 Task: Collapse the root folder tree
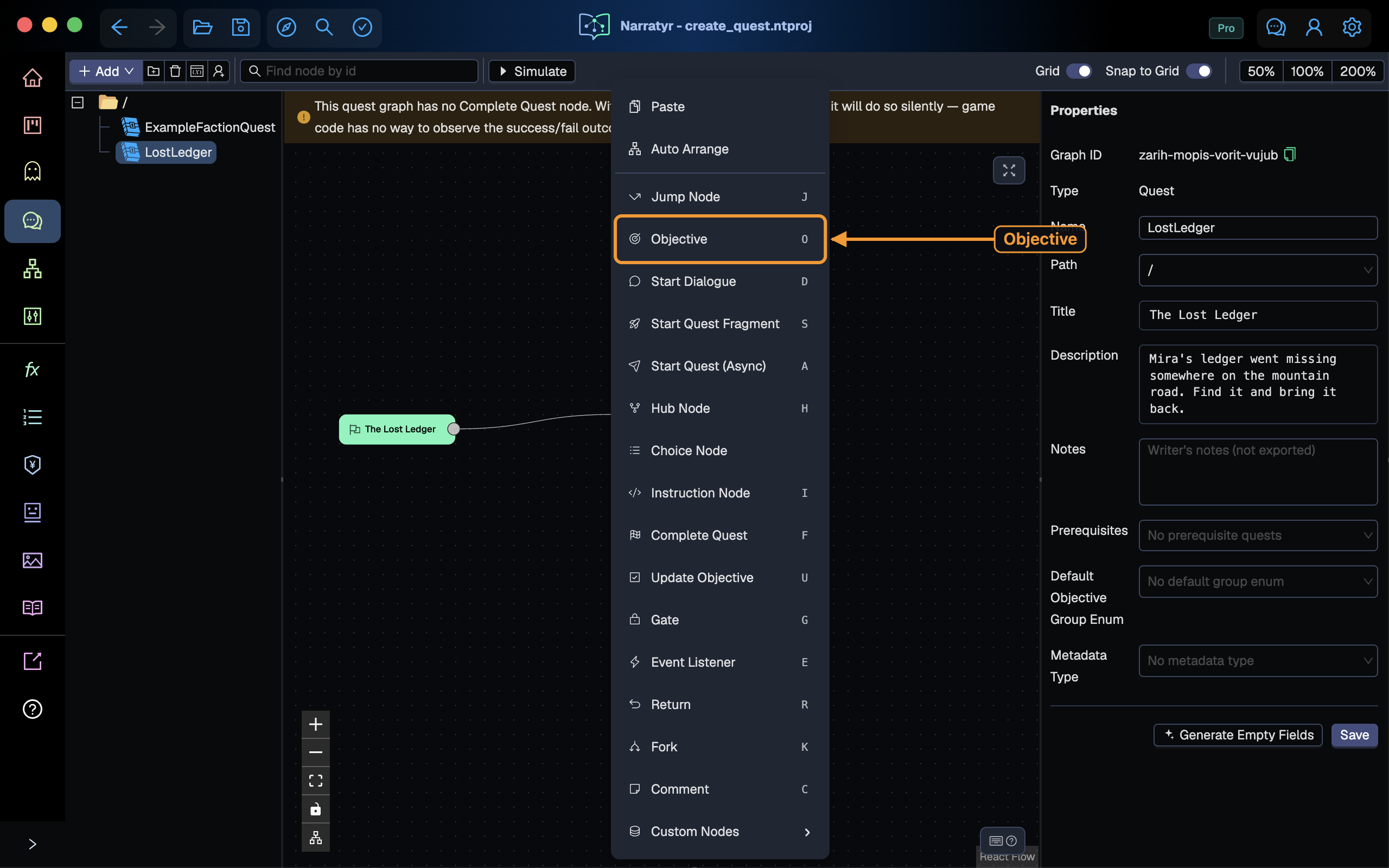click(x=78, y=102)
